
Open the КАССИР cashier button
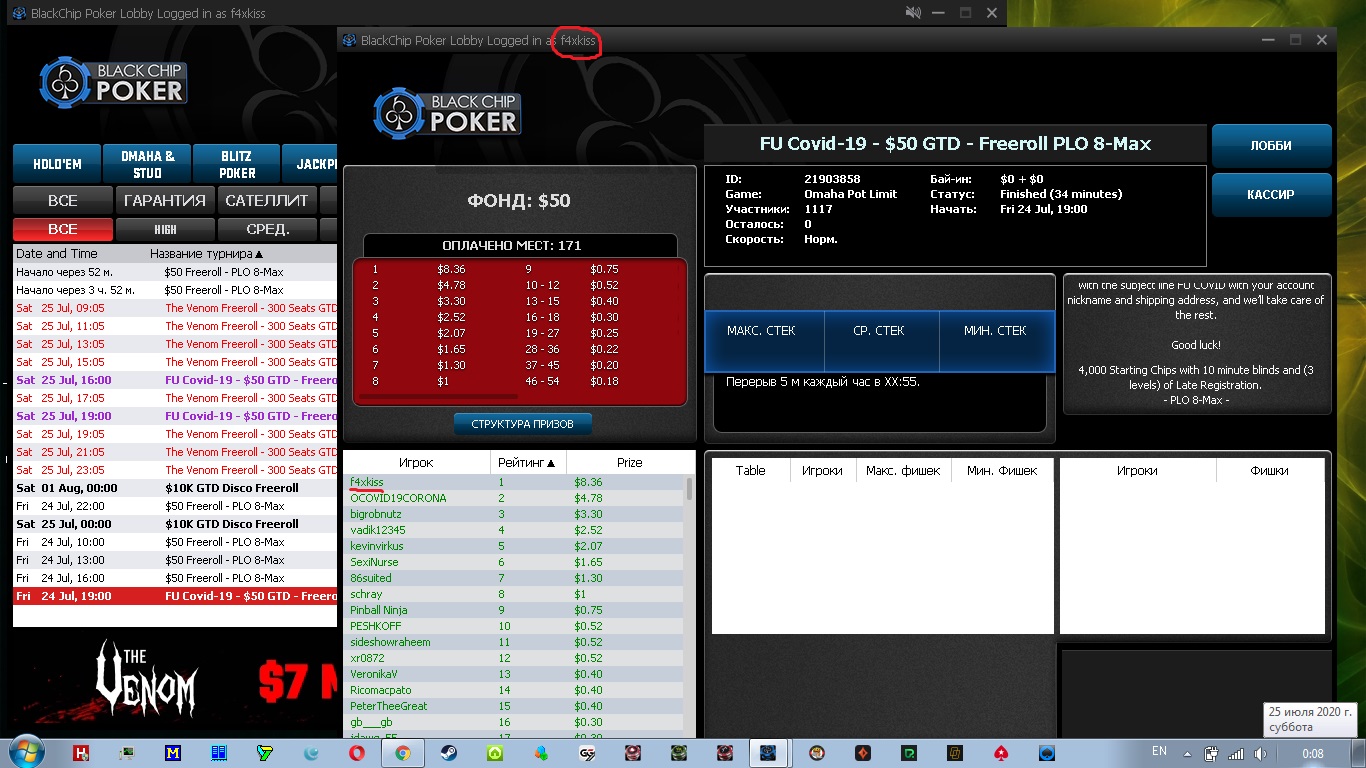(1271, 195)
